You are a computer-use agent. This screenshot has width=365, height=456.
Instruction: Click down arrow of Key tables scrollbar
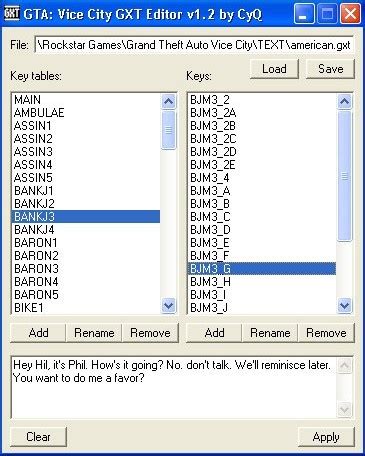168,306
